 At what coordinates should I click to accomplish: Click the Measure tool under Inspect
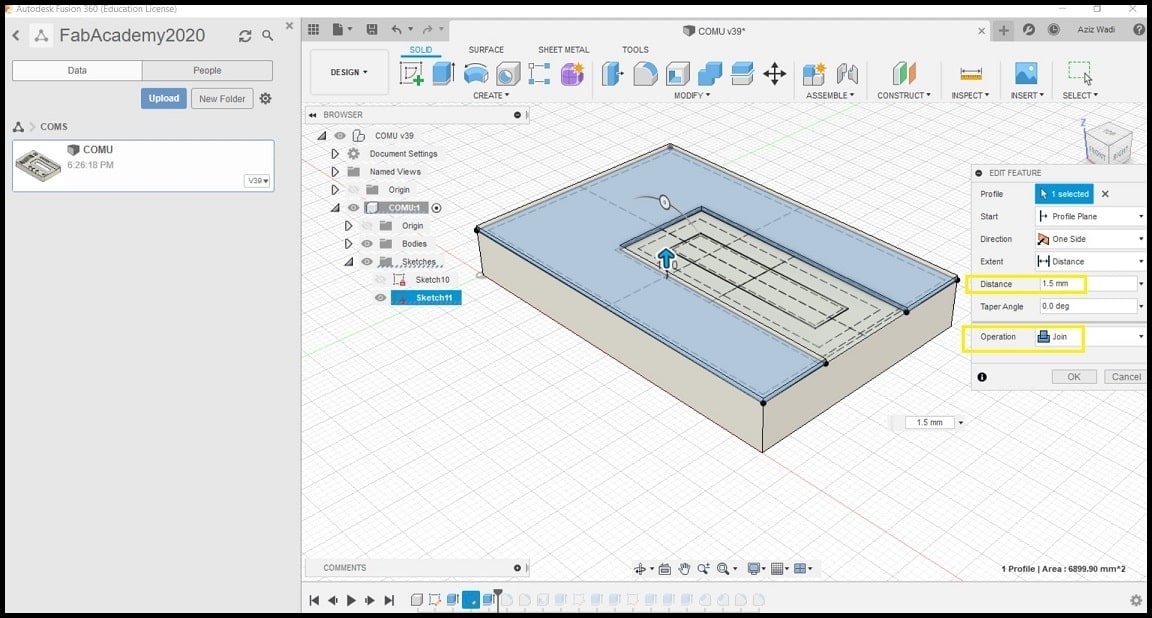pyautogui.click(x=970, y=74)
